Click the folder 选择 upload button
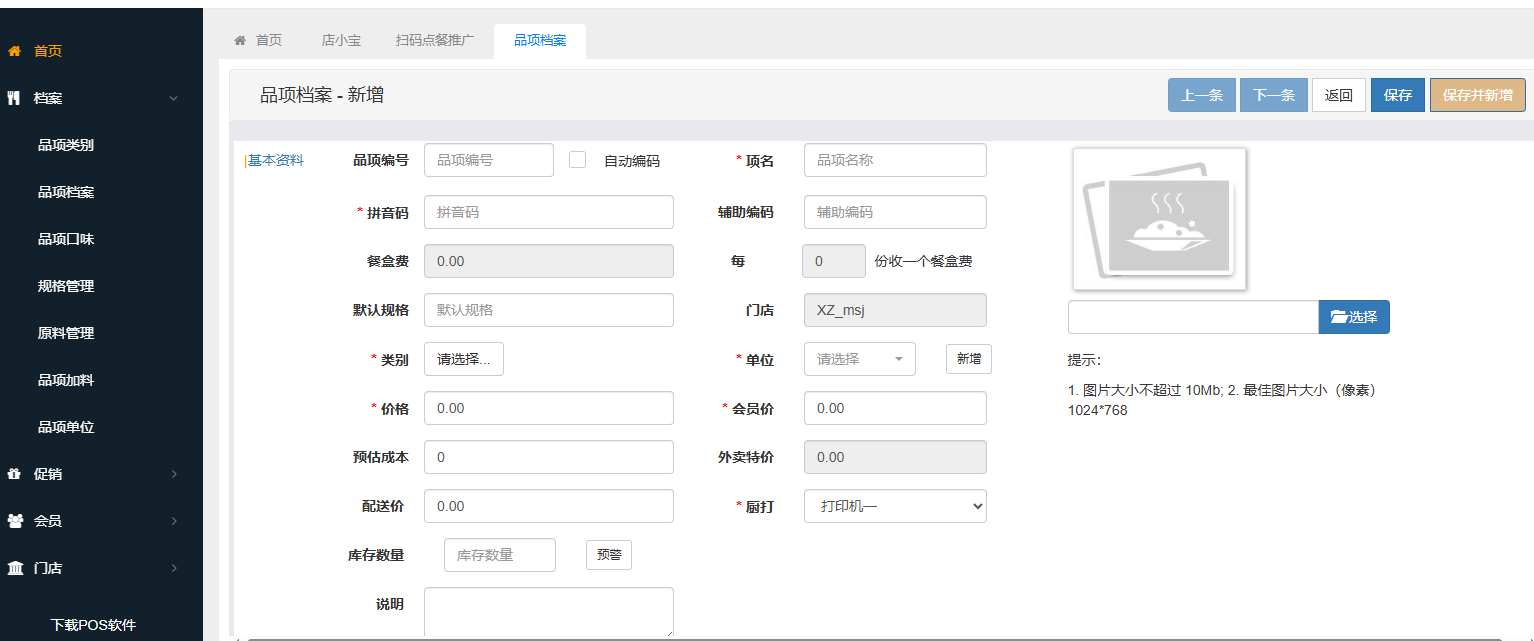Screen dimensions: 1534x641 pyautogui.click(x=1354, y=317)
